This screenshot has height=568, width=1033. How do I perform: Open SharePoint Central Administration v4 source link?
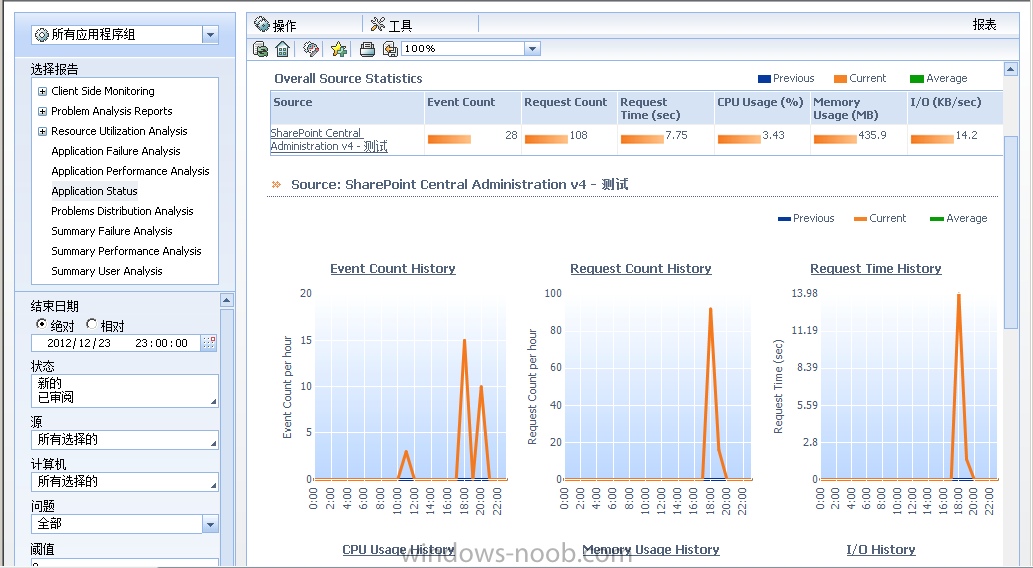coord(329,140)
